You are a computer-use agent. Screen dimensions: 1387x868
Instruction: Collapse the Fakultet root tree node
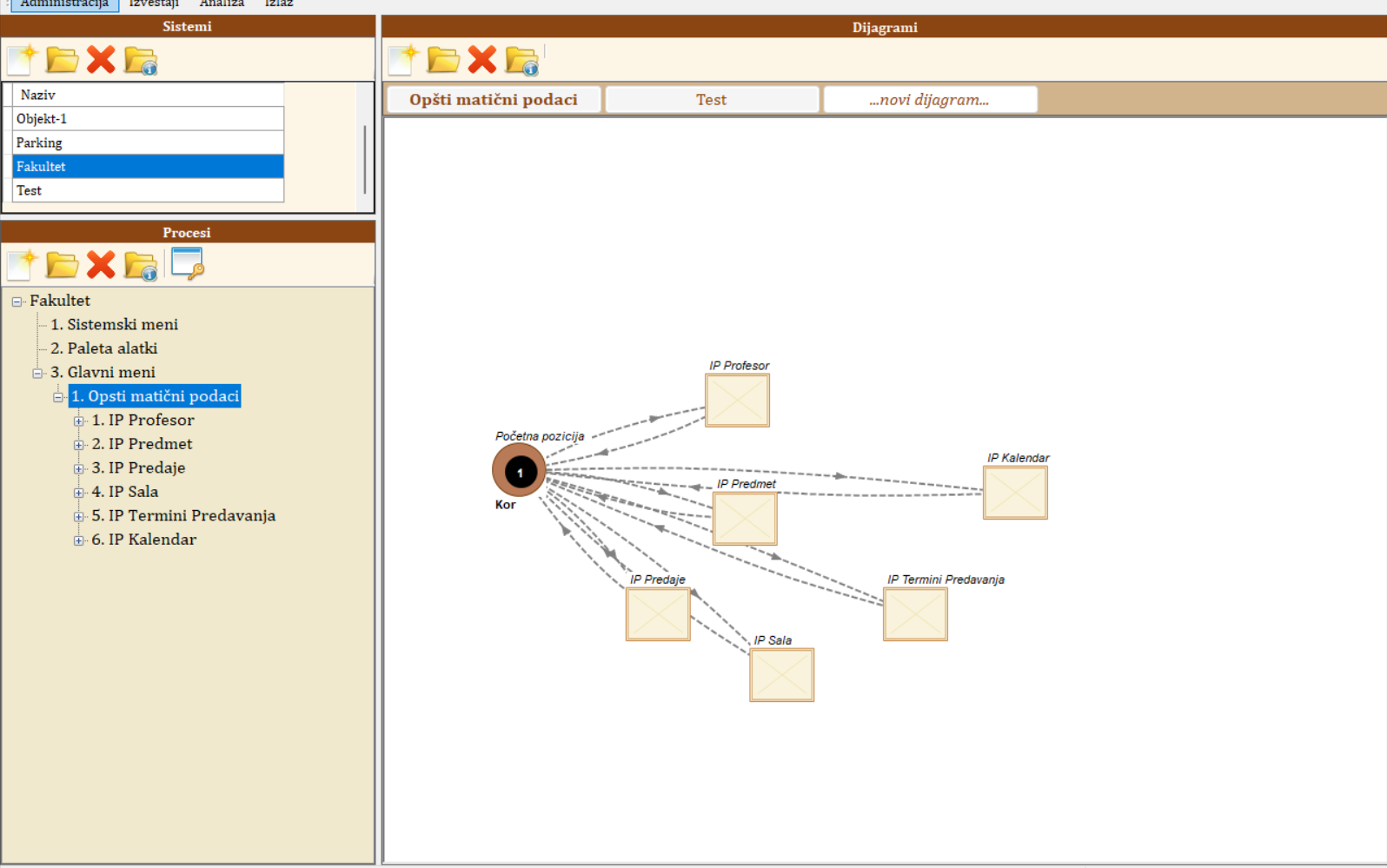(17, 301)
